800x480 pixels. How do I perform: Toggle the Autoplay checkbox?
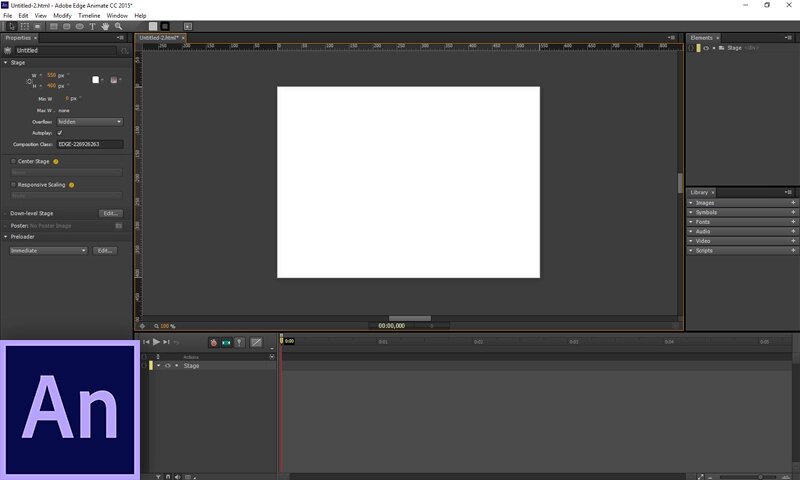coord(60,133)
